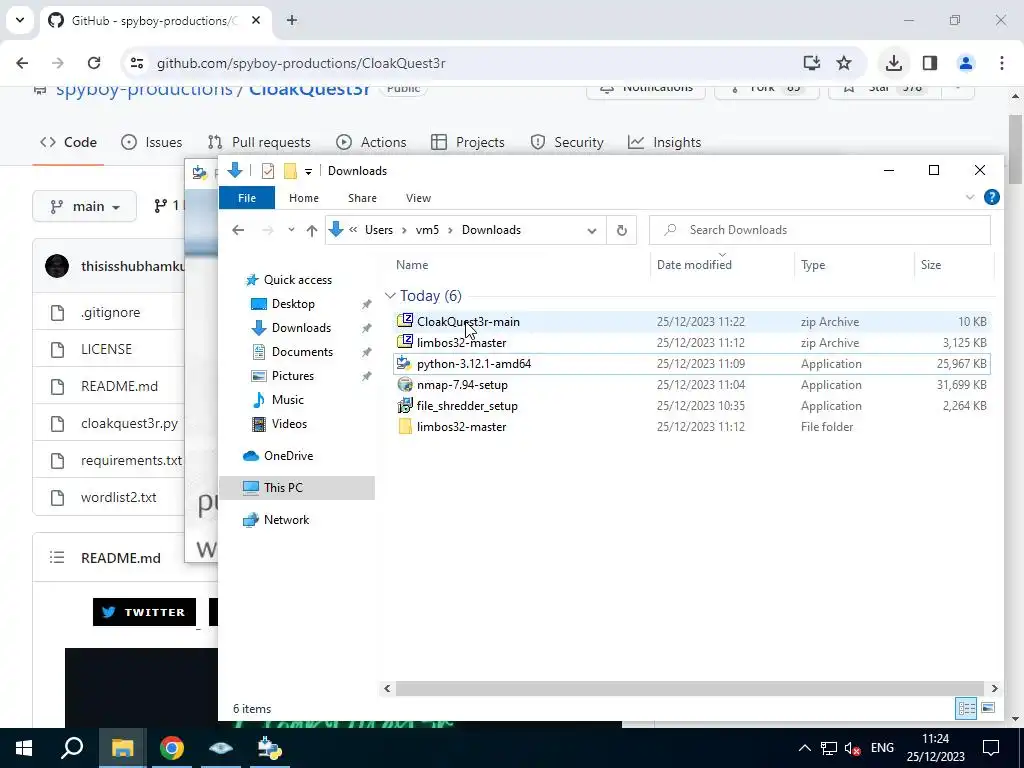Click Explorer horizontal scrollbar track
Screen dimensions: 1024x768
690,688
